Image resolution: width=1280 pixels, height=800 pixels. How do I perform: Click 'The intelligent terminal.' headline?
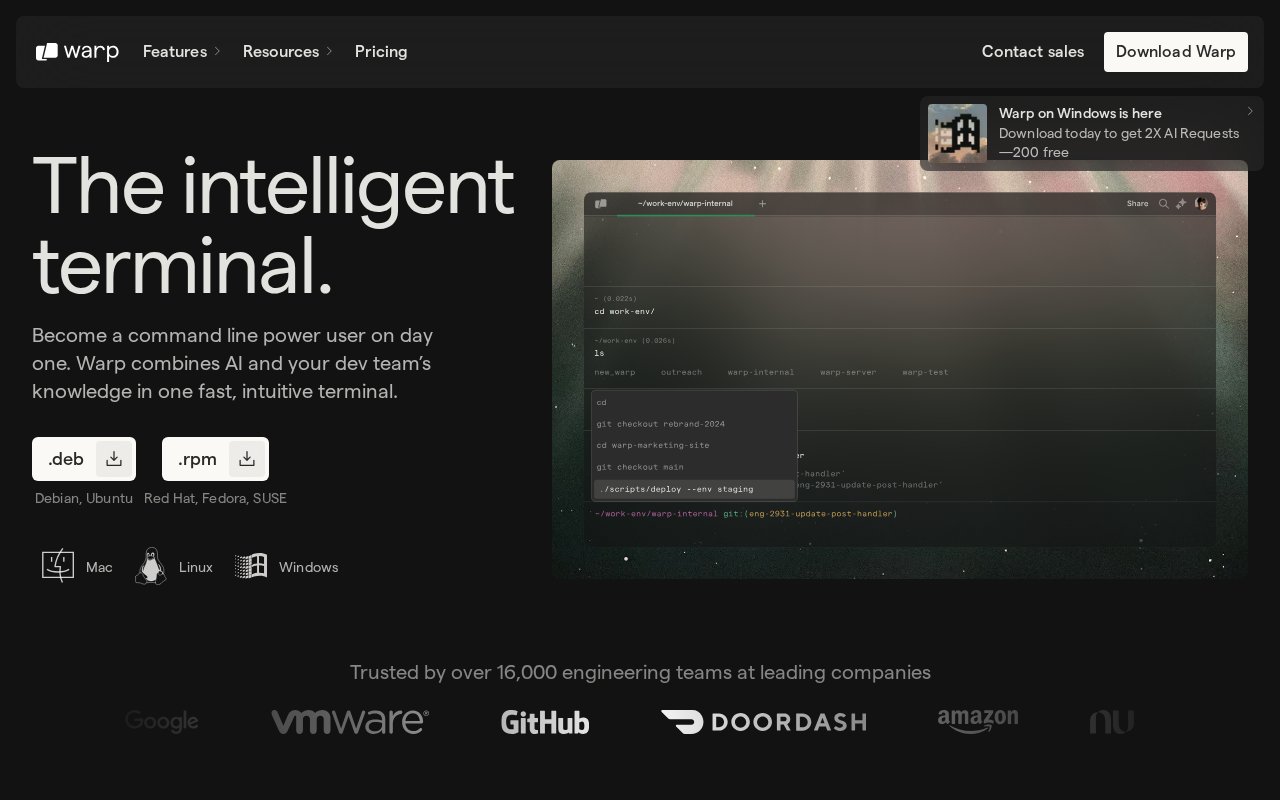273,226
